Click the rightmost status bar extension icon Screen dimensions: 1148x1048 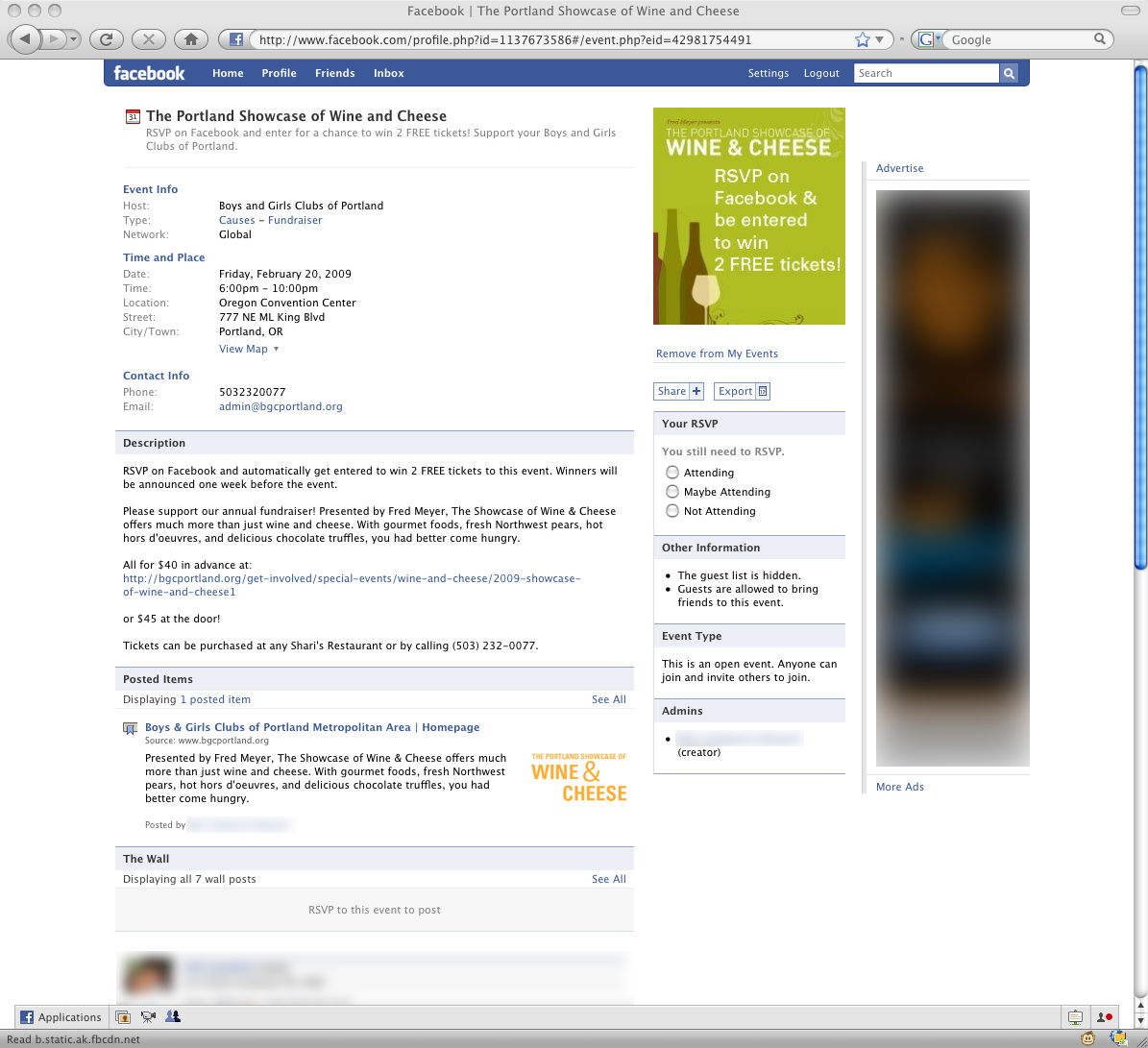tap(1117, 1038)
